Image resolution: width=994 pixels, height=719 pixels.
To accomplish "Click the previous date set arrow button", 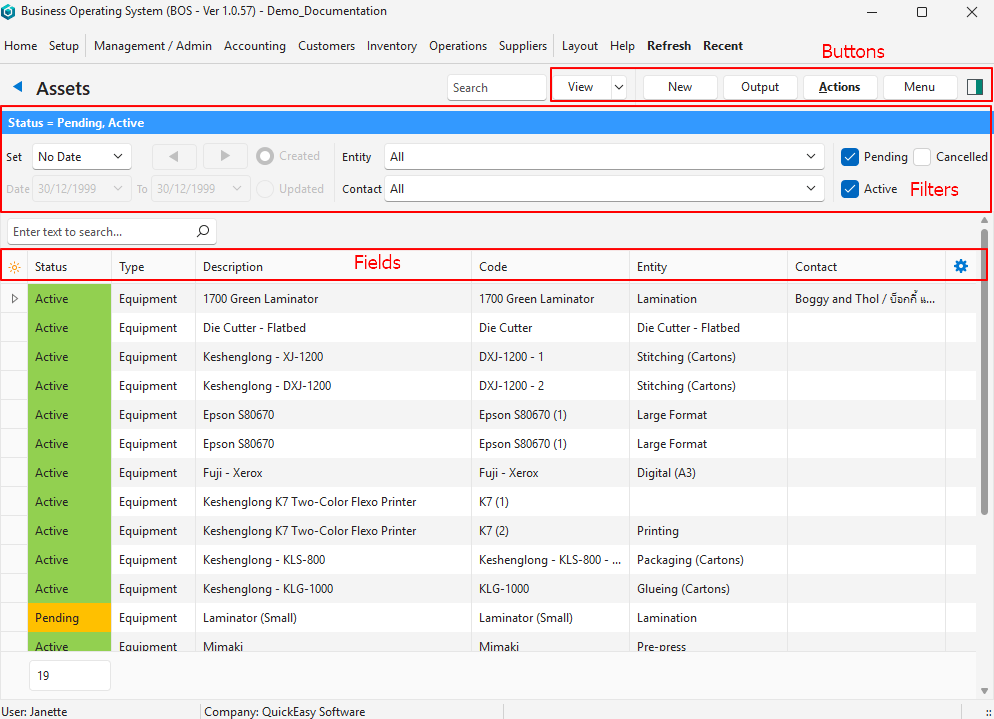I will [x=175, y=156].
